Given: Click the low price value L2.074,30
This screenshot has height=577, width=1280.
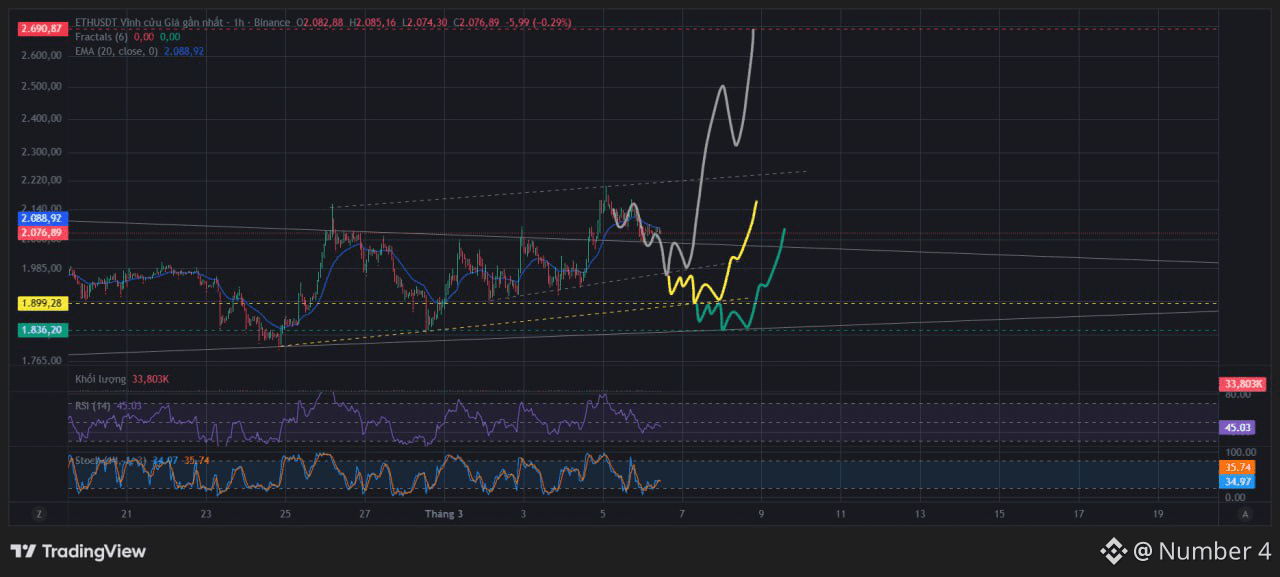Looking at the screenshot, I should click(425, 22).
